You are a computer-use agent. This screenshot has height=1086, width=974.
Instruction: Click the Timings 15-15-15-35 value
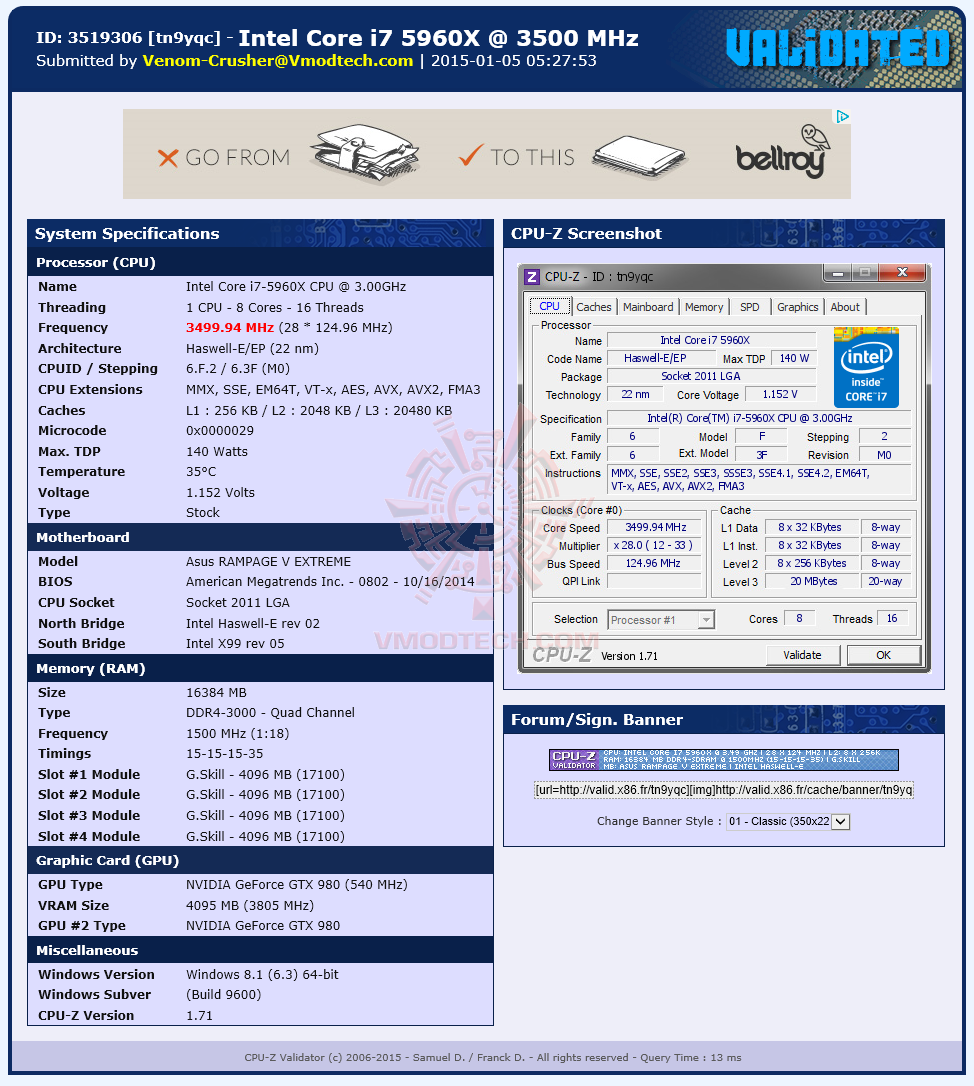pos(225,754)
